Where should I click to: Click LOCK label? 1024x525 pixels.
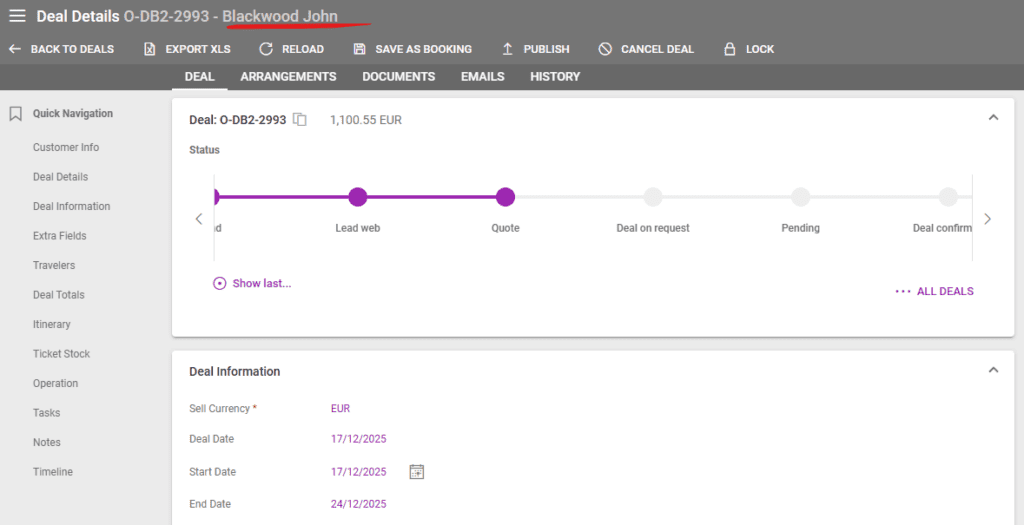point(760,49)
